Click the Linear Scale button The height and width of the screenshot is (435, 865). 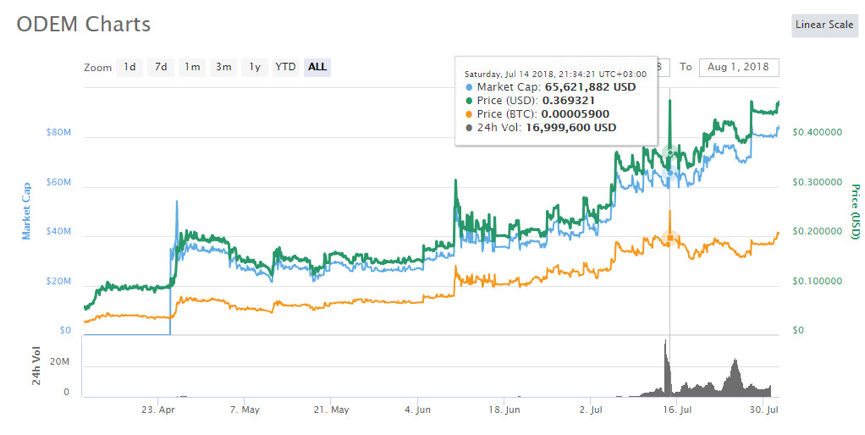tap(824, 25)
